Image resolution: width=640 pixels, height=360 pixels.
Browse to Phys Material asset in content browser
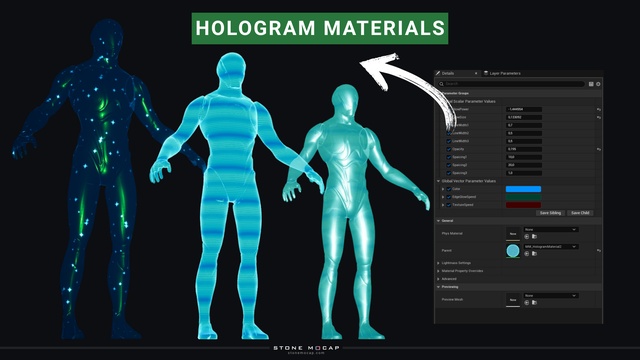534,236
